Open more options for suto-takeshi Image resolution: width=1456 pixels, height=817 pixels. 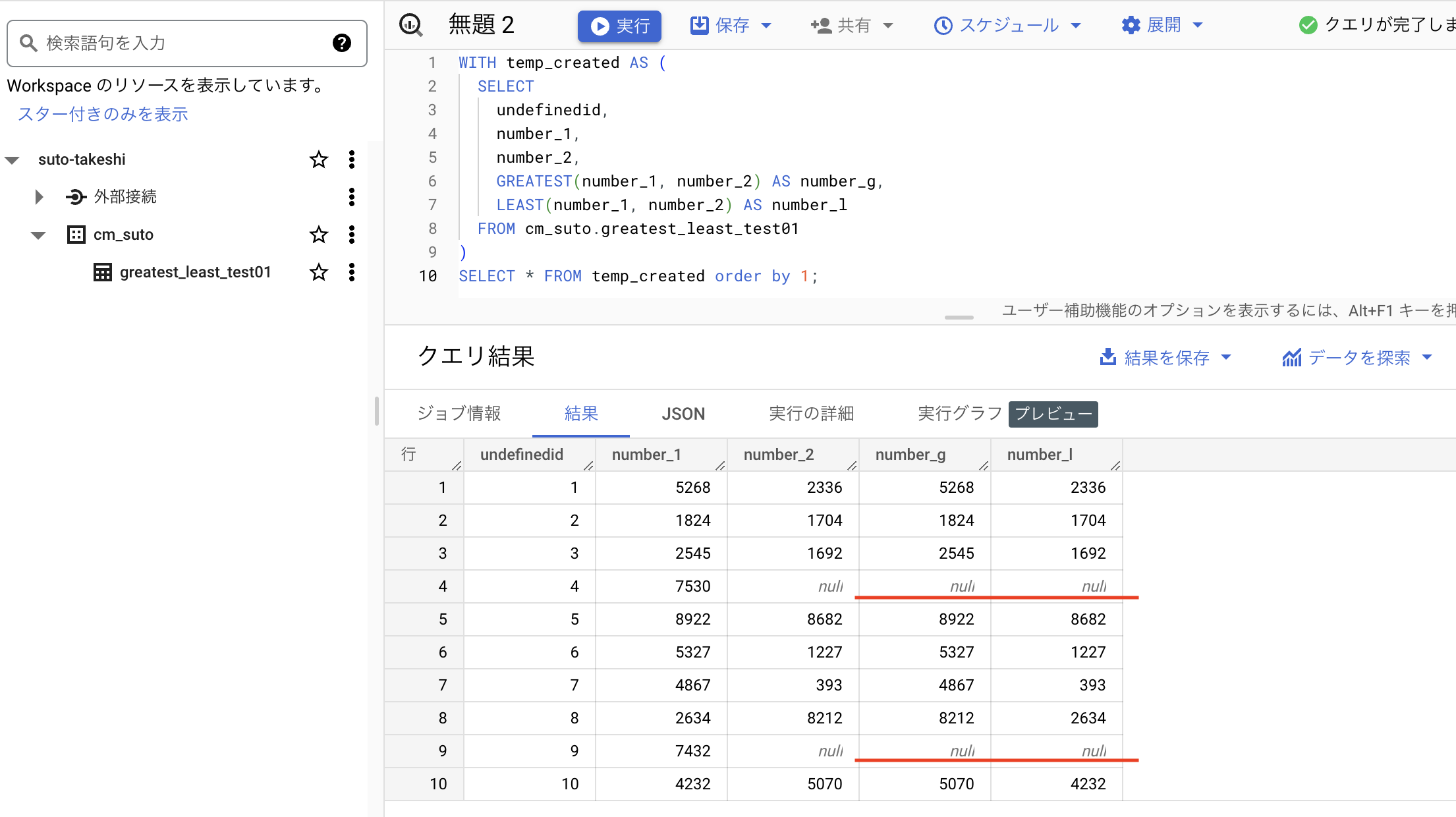[352, 159]
